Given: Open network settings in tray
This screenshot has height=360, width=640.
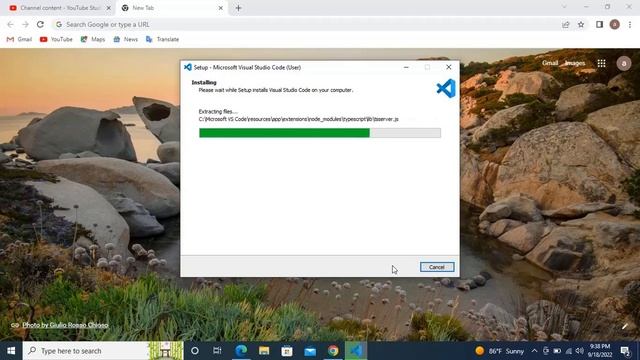Looking at the screenshot, I should (x=569, y=351).
